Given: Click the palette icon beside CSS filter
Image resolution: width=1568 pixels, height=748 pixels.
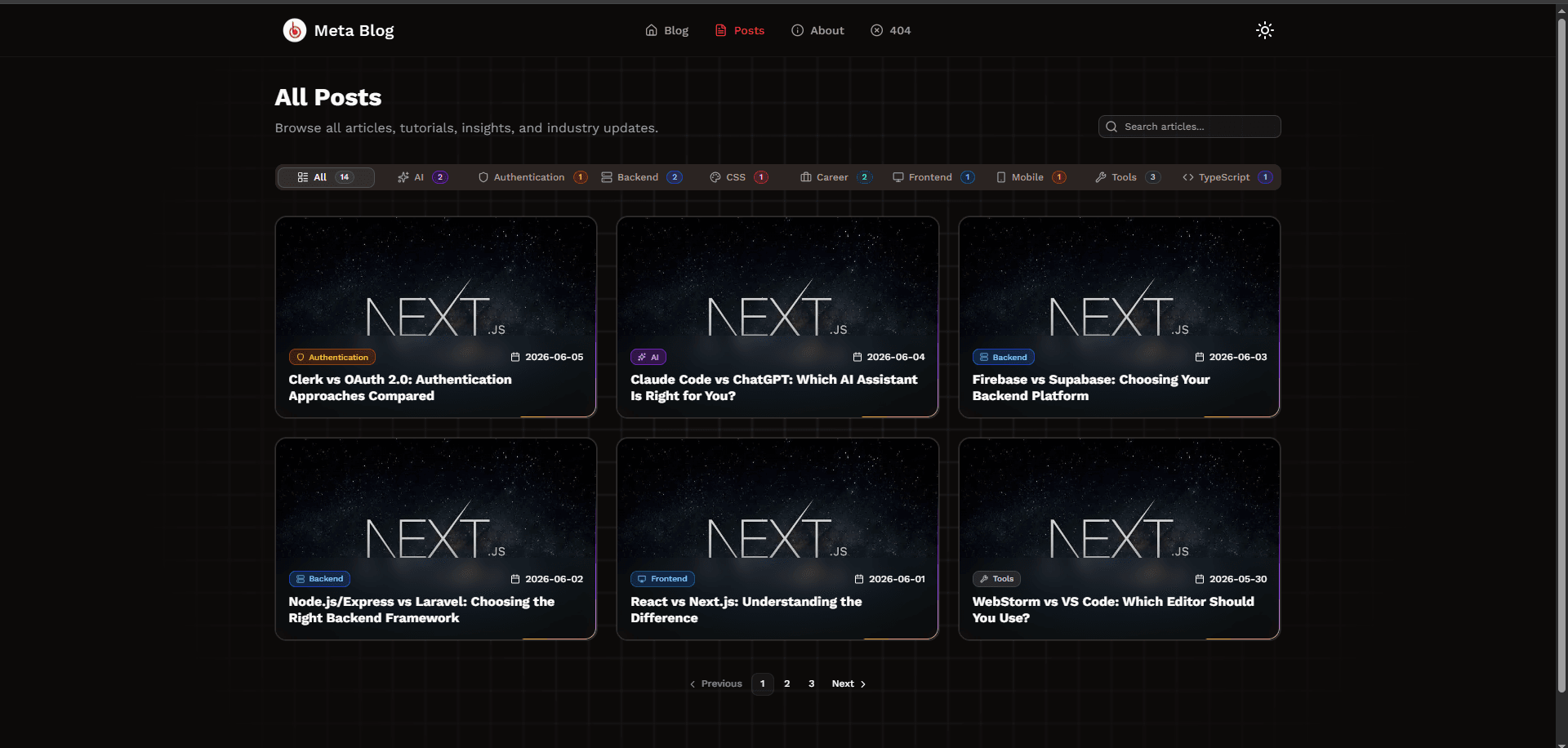Looking at the screenshot, I should coord(715,177).
